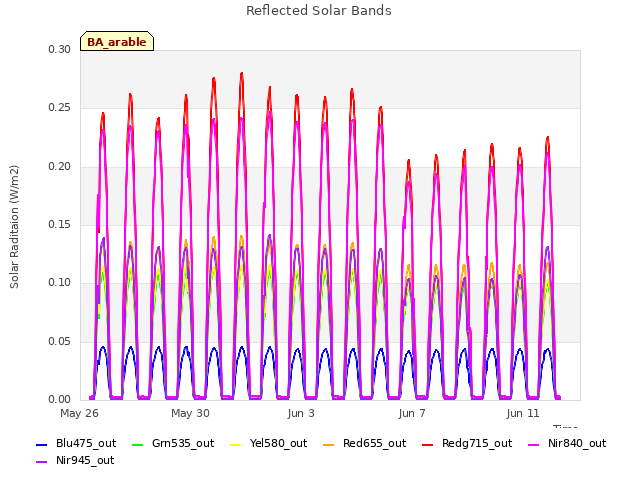Click the yellow Yel580_out legend line marker

(x=236, y=445)
